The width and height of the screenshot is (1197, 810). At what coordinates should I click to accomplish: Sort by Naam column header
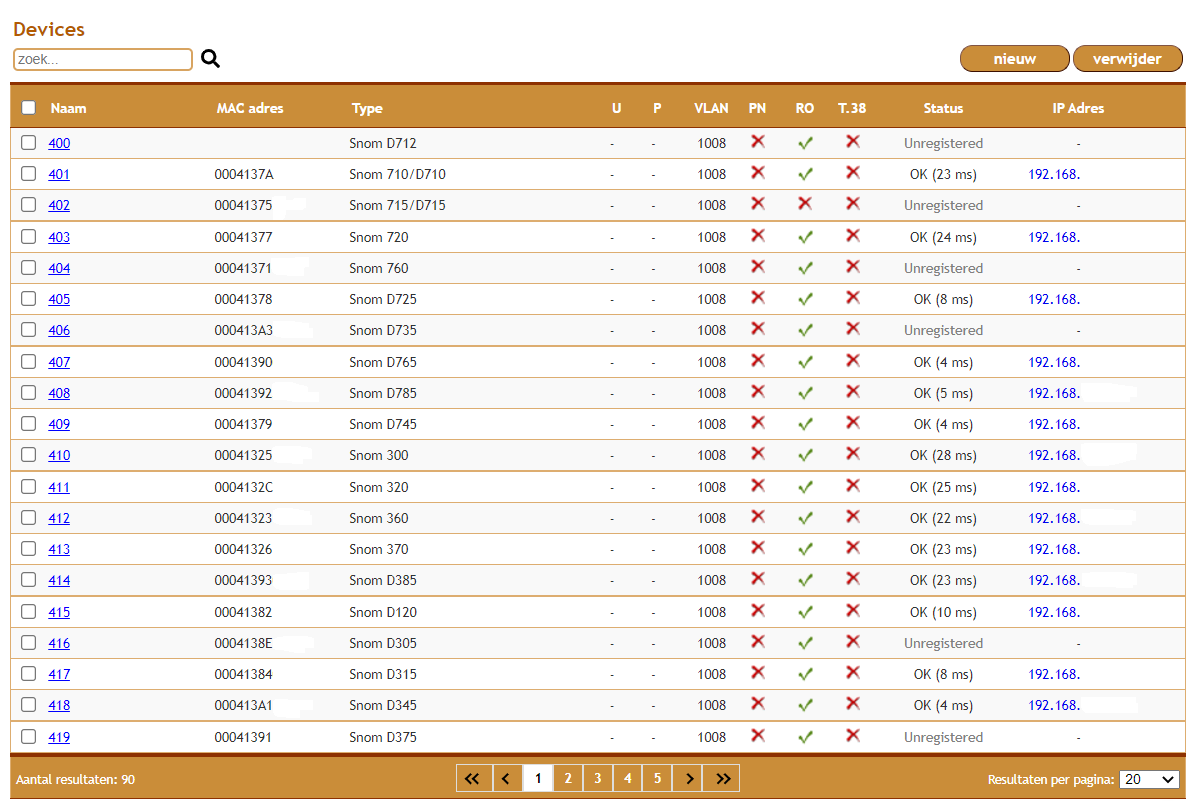click(x=68, y=108)
